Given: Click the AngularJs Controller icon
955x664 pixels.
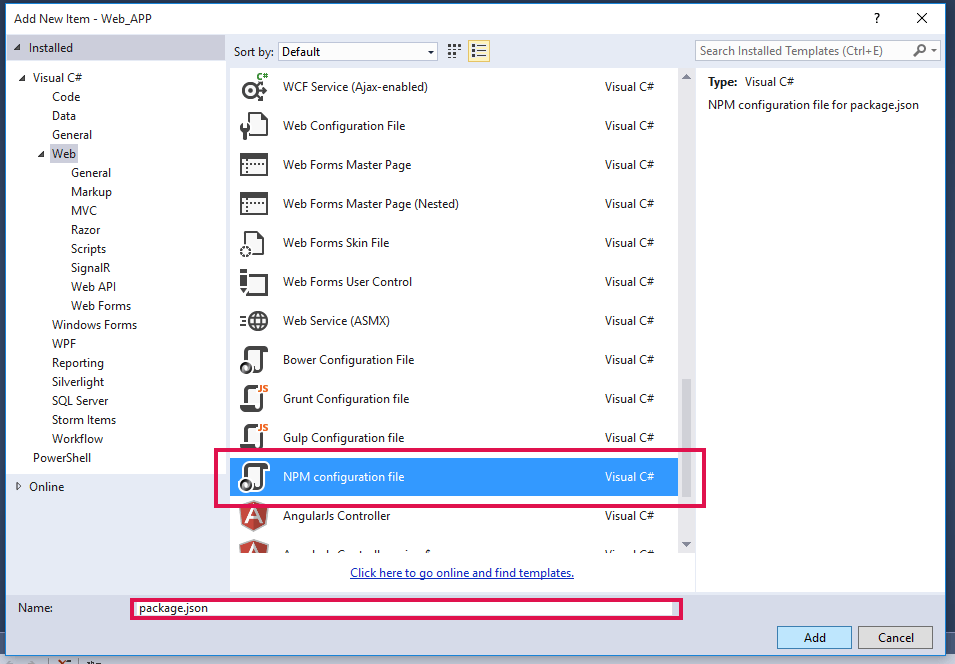Looking at the screenshot, I should tap(254, 517).
